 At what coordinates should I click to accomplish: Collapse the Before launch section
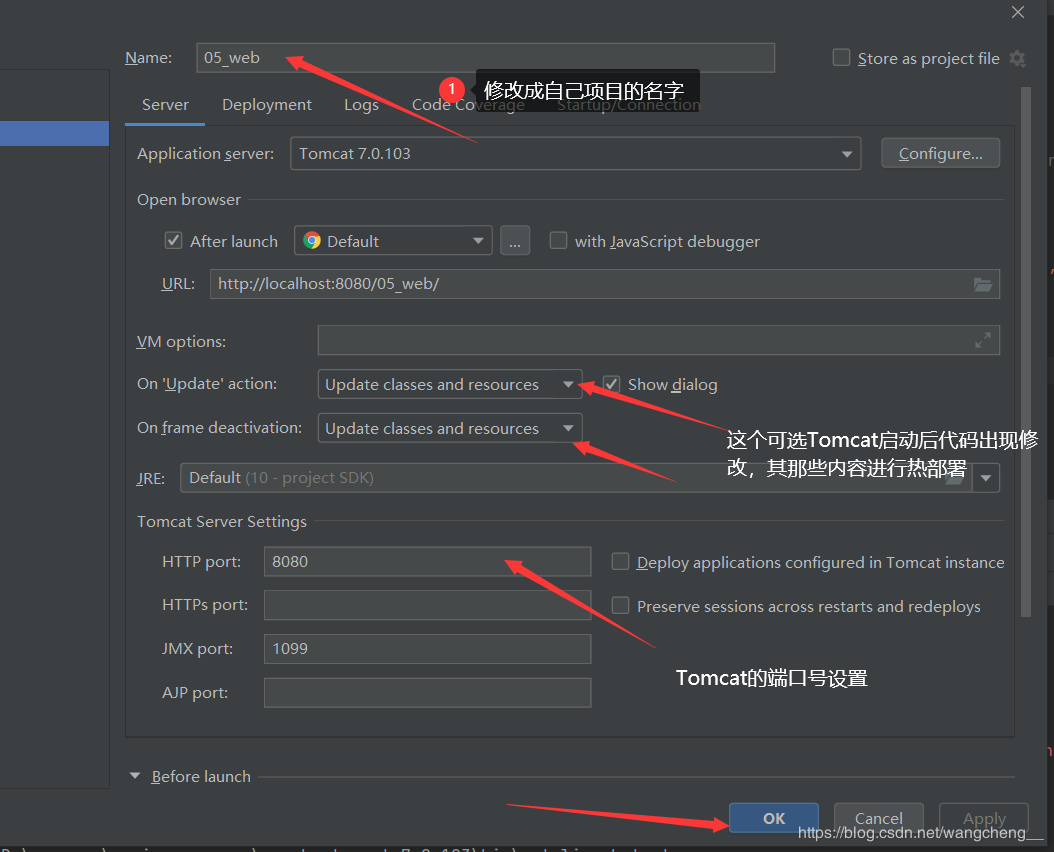pos(135,776)
